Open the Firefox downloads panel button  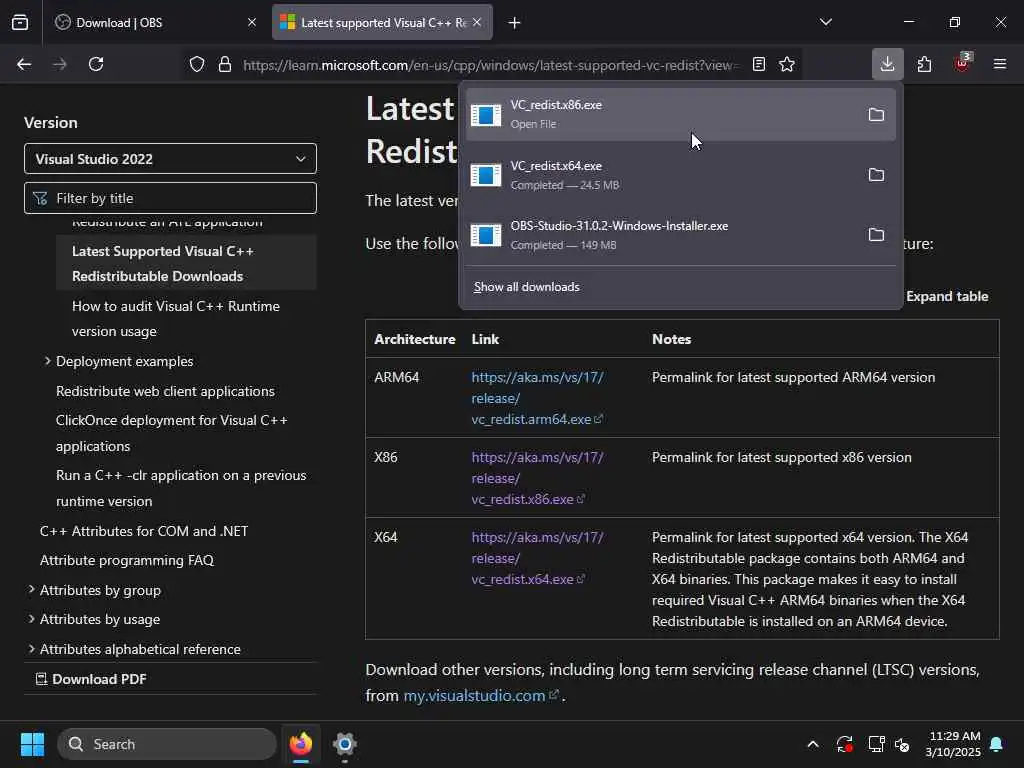pos(887,64)
